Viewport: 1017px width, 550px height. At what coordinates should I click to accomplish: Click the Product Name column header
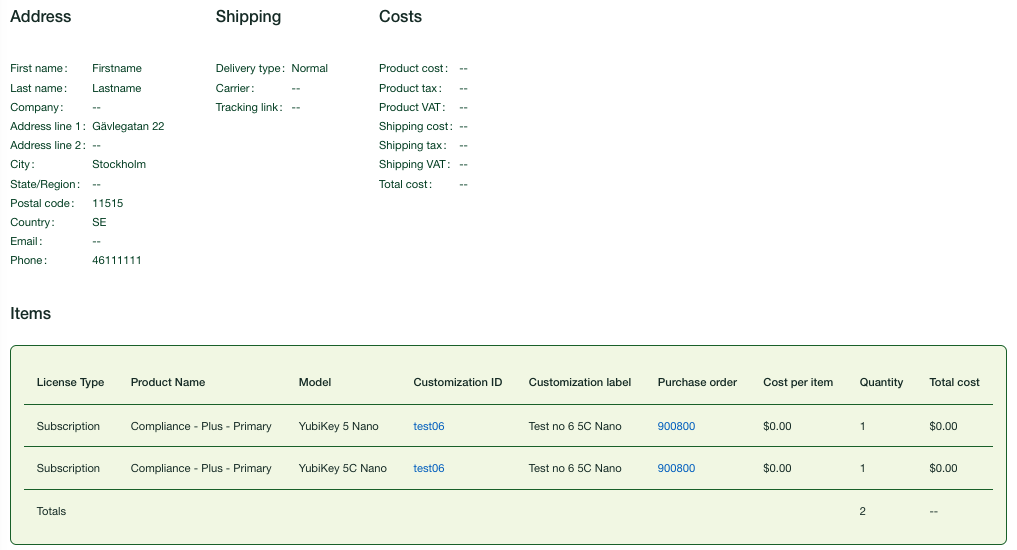167,382
